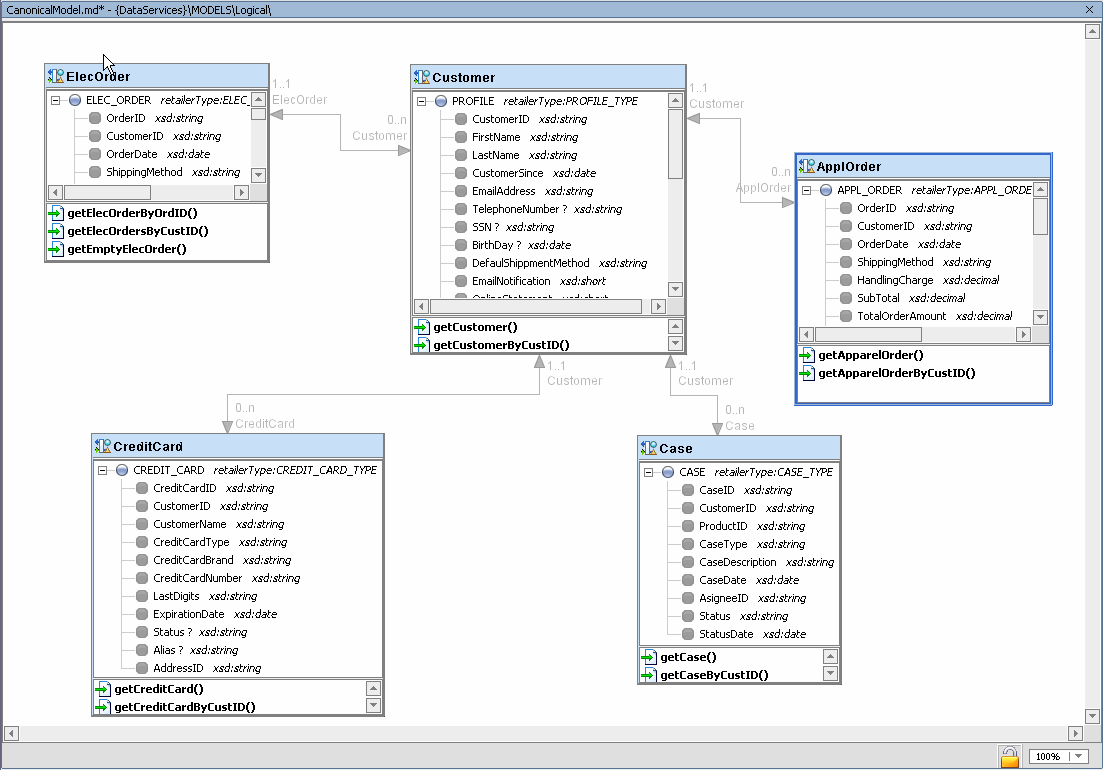Click the CASE root element circle icon
This screenshot has height=770, width=1103.
666,472
